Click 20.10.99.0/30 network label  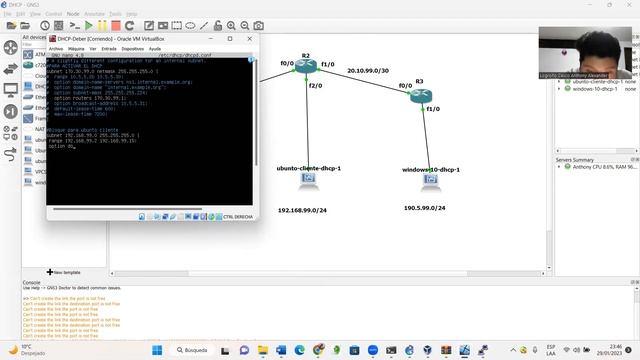click(368, 71)
